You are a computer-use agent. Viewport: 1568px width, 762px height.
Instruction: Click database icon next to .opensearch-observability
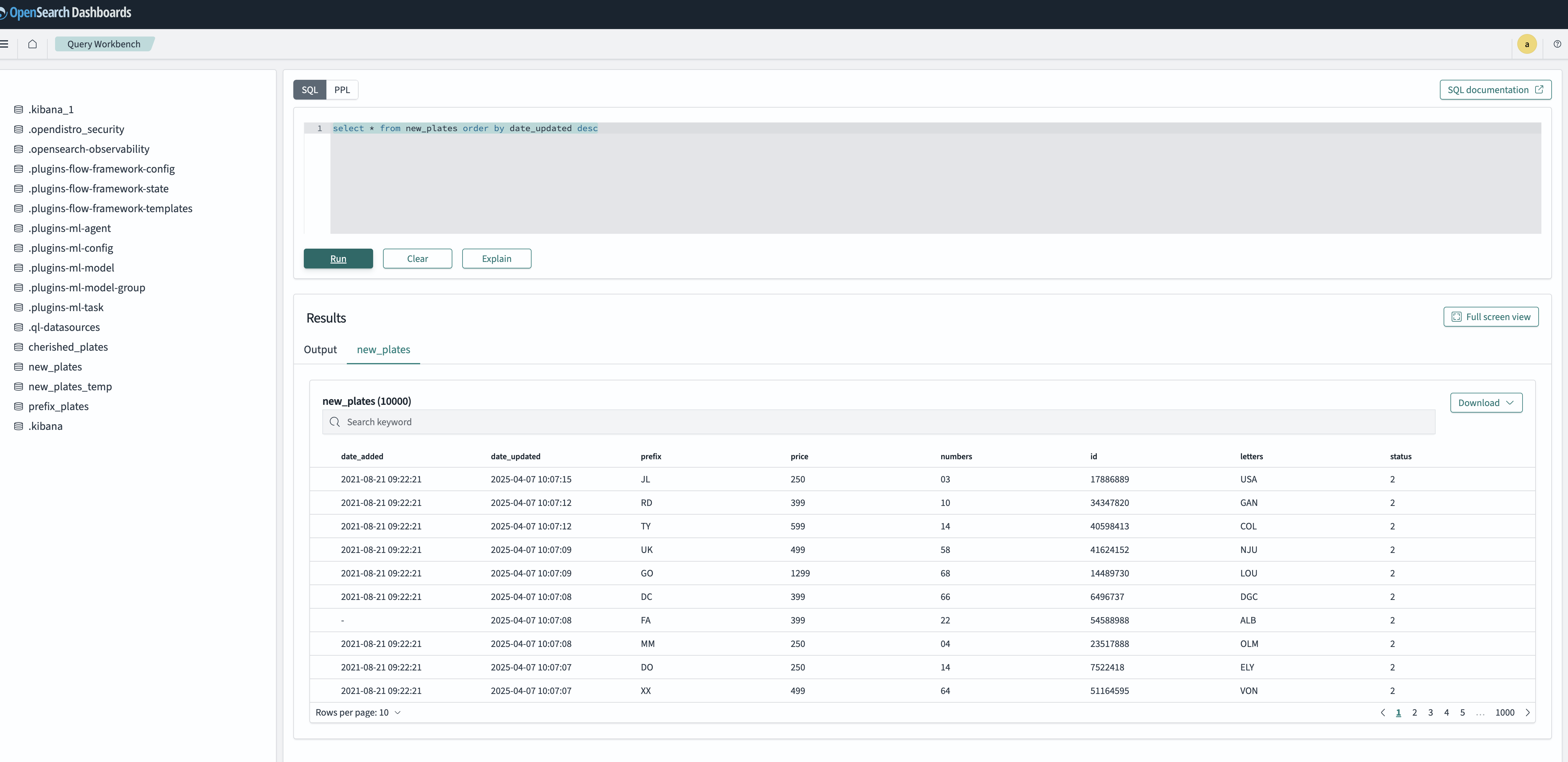(x=19, y=149)
